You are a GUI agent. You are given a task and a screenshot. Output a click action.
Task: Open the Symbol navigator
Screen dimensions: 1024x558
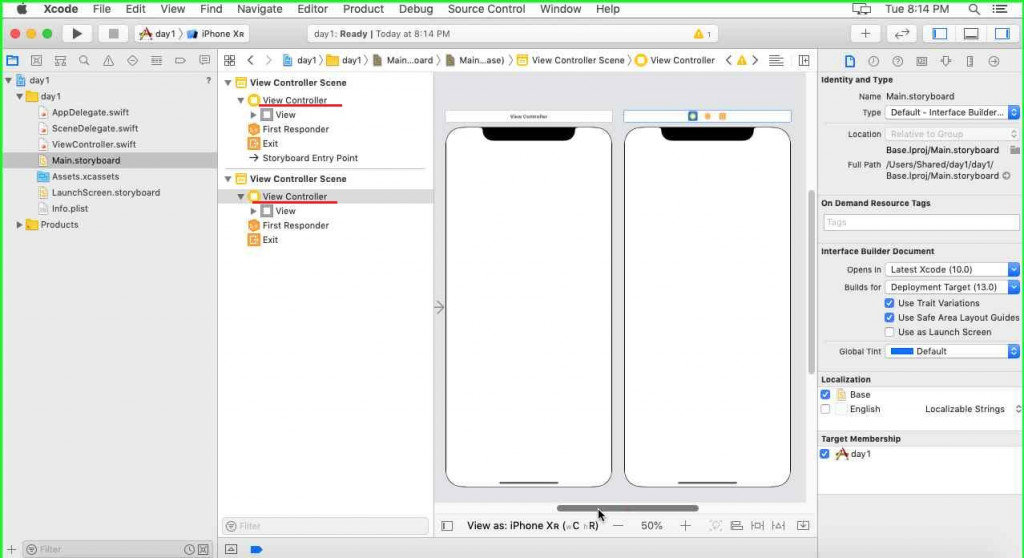[60, 60]
